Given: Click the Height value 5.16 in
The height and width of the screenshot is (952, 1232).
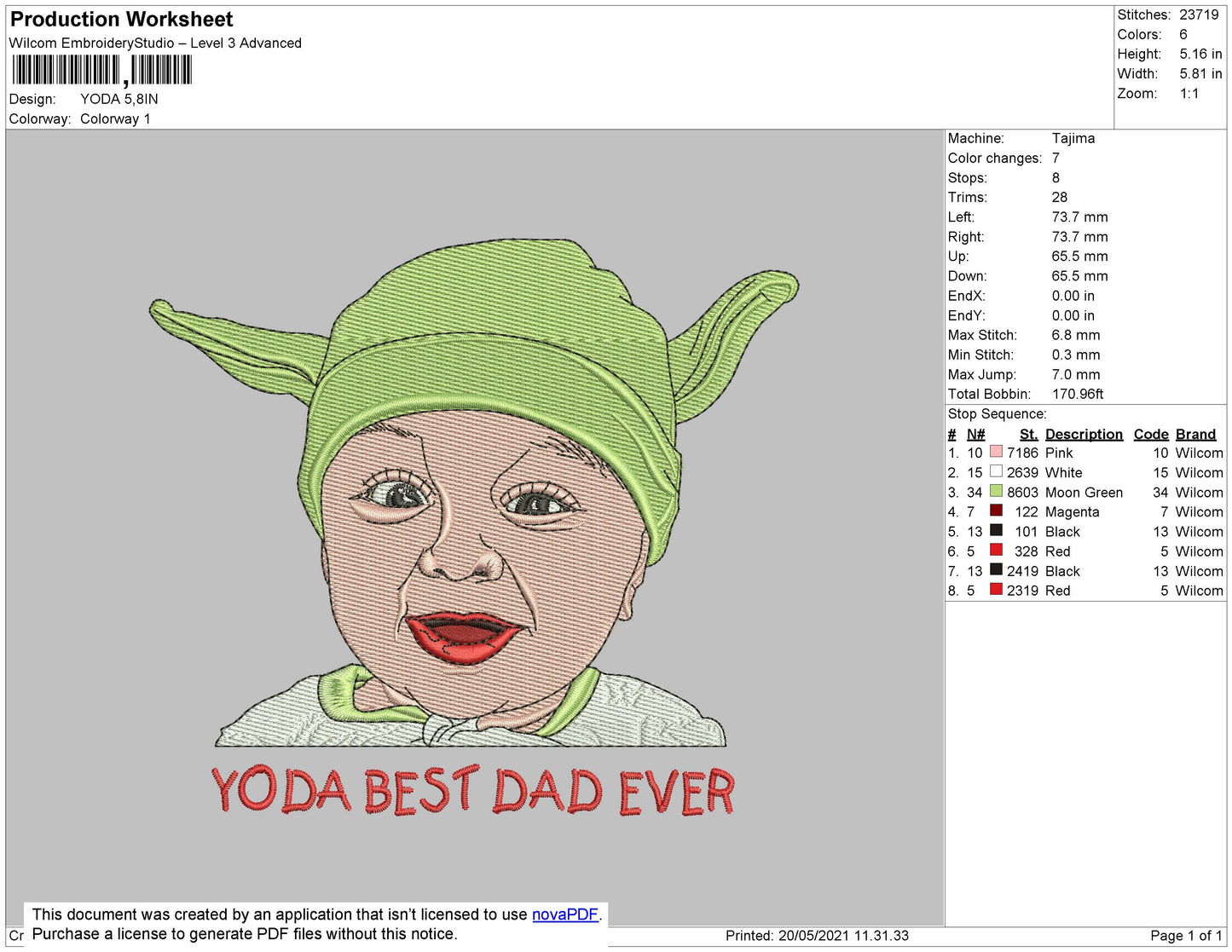Looking at the screenshot, I should coord(1200,54).
